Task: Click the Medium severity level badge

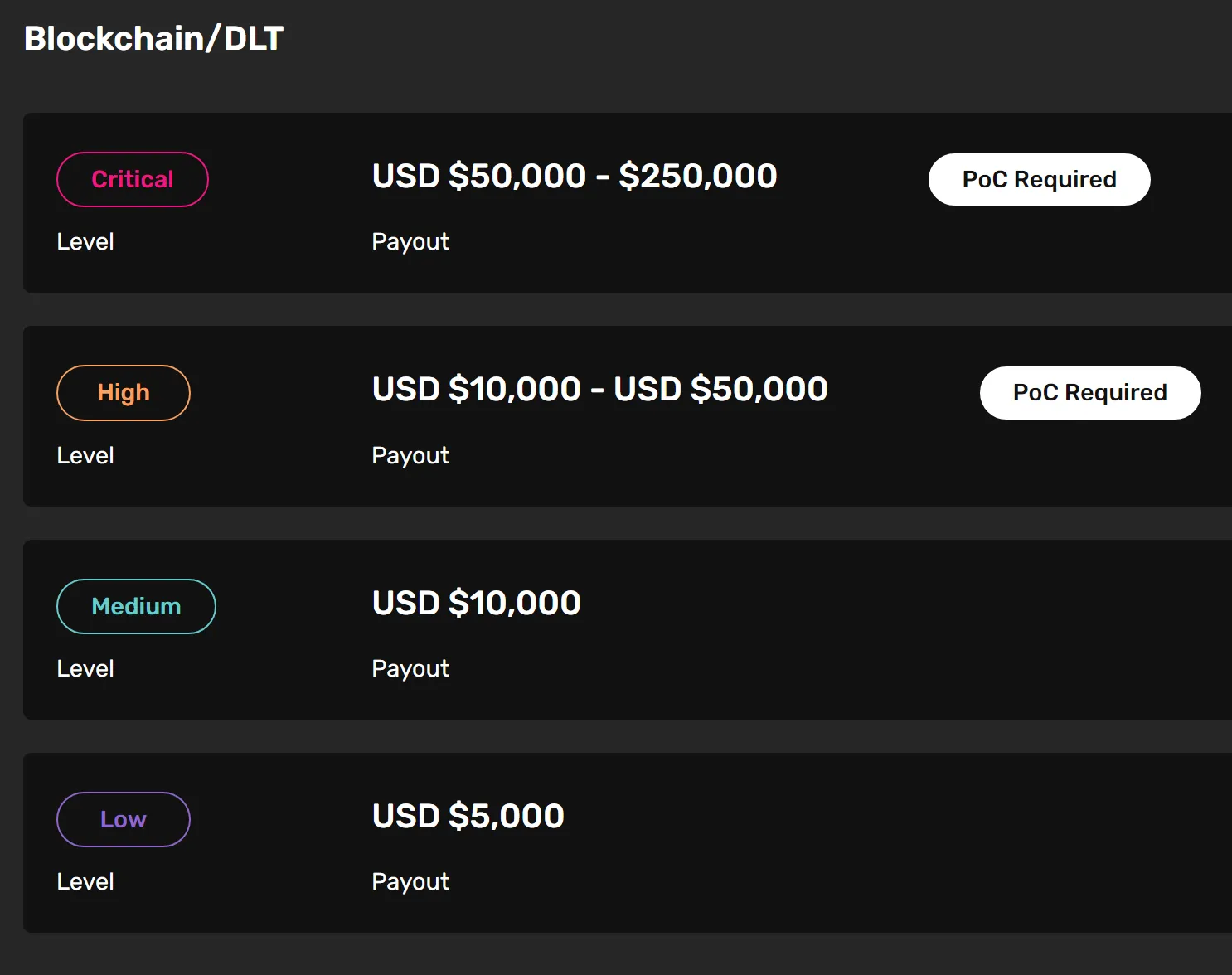Action: point(136,606)
